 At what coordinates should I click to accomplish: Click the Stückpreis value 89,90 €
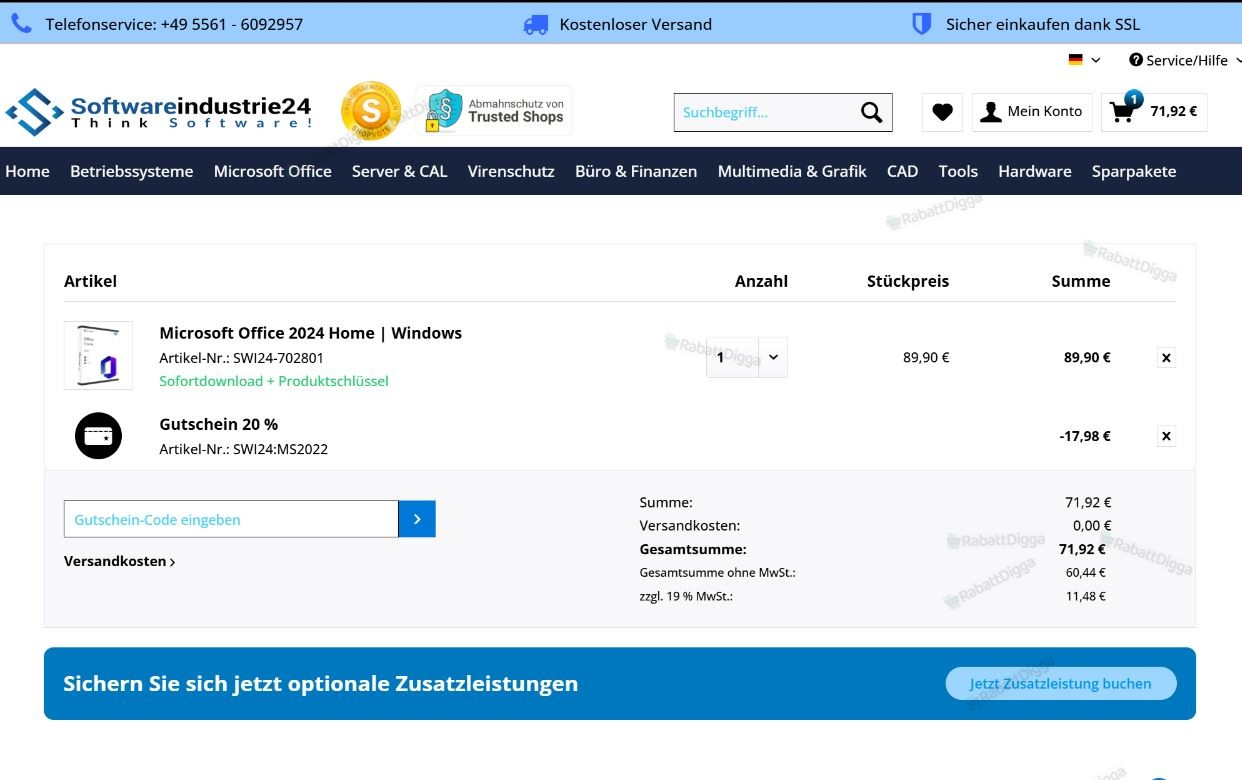(926, 357)
